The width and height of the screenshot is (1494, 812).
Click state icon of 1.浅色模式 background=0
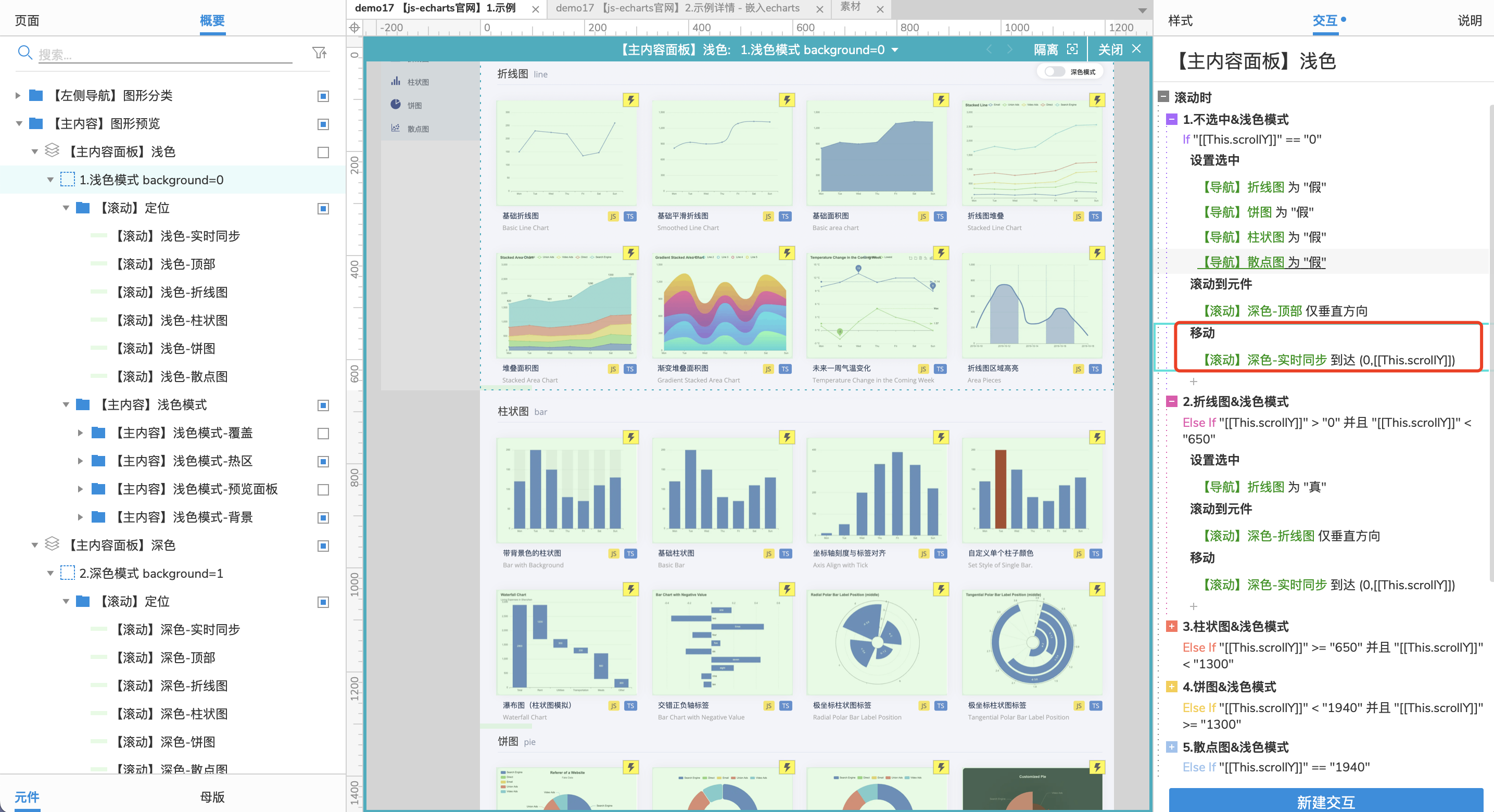click(68, 179)
